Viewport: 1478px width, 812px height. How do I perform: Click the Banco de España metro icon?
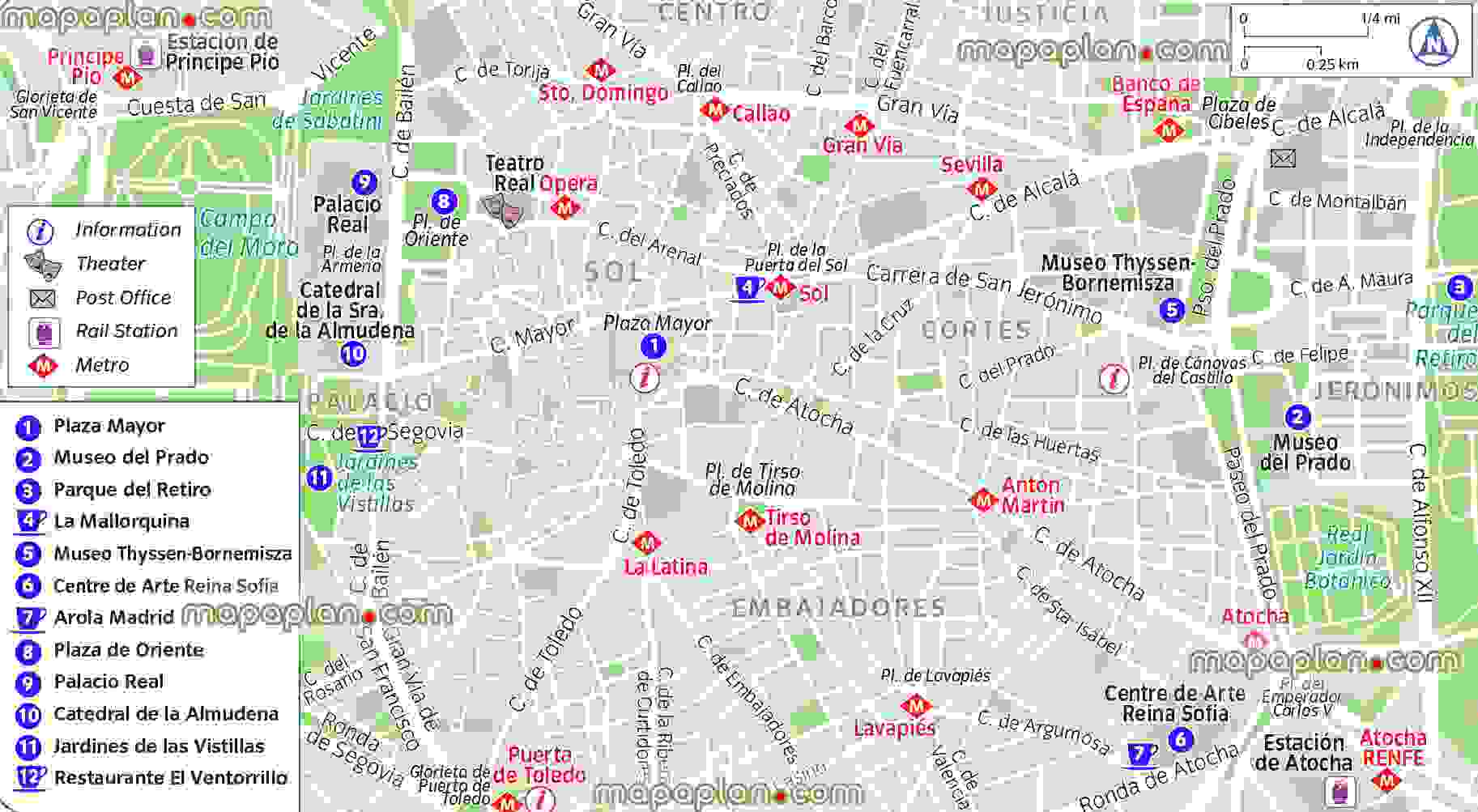pyautogui.click(x=1168, y=129)
